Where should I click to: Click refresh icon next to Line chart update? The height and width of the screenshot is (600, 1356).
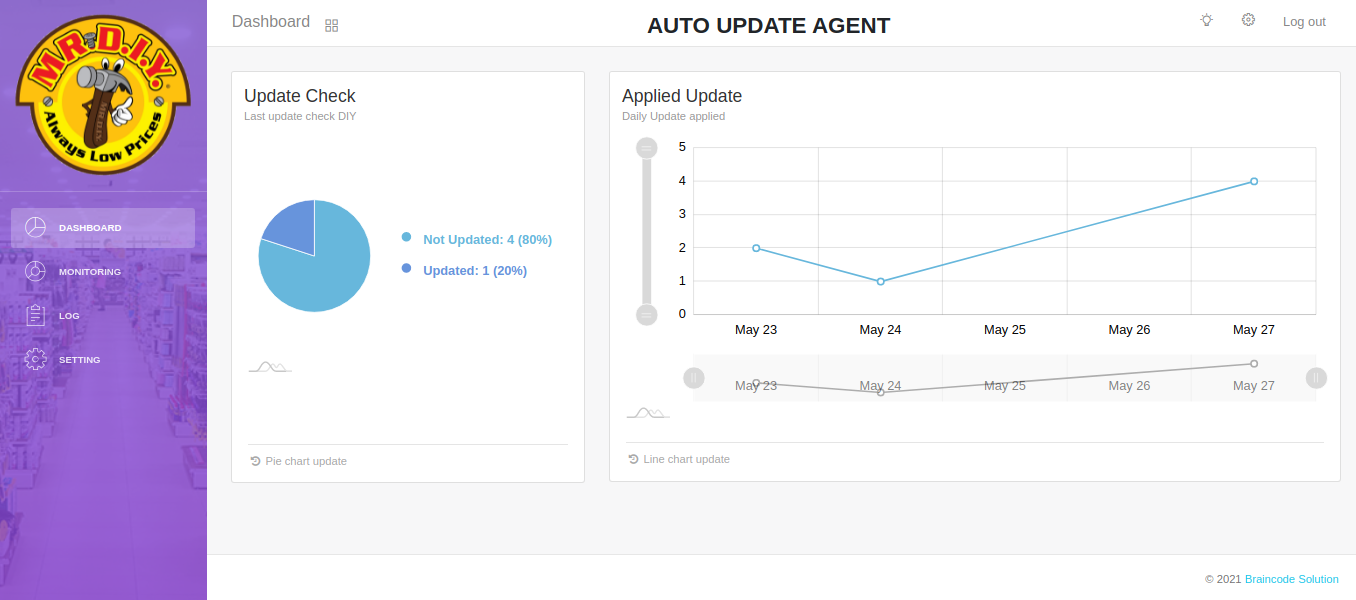click(x=634, y=459)
